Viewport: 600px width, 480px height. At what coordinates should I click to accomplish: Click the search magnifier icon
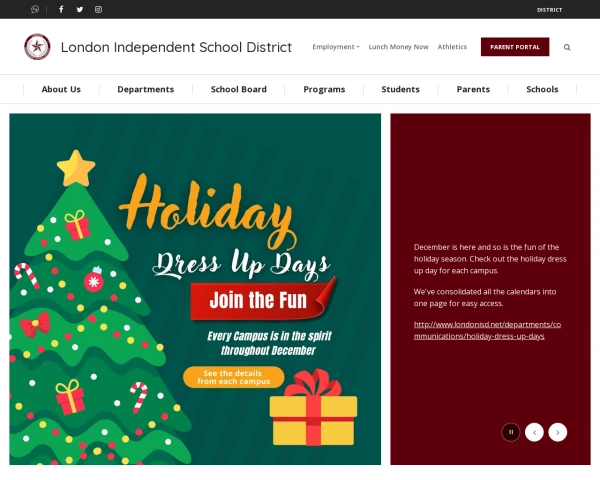click(567, 47)
